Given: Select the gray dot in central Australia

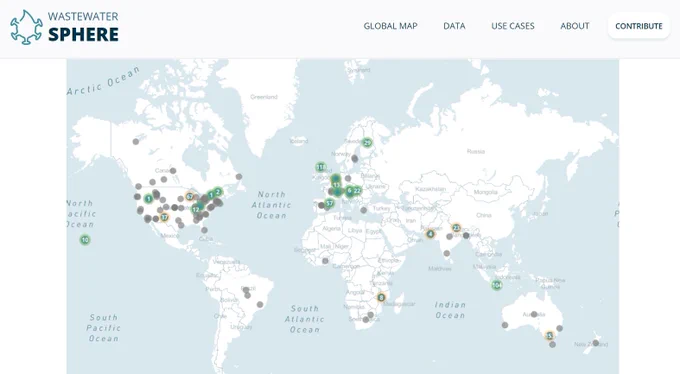Looking at the screenshot, I should click(x=534, y=314).
